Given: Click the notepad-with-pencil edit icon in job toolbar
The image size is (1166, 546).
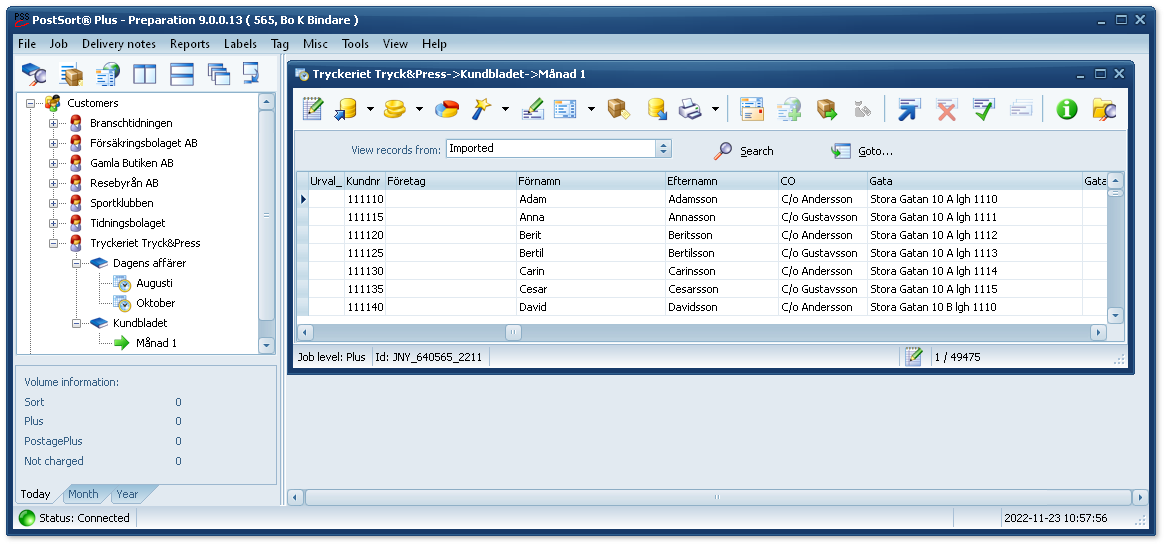Looking at the screenshot, I should (x=313, y=109).
